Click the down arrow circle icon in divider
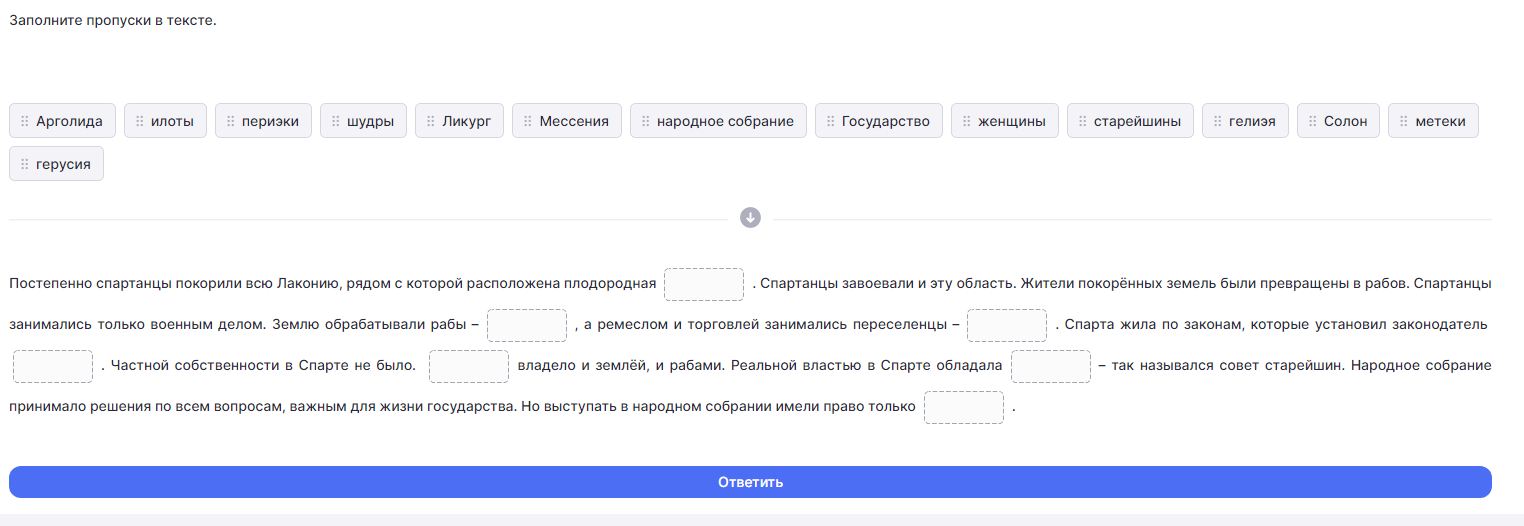 click(x=750, y=218)
